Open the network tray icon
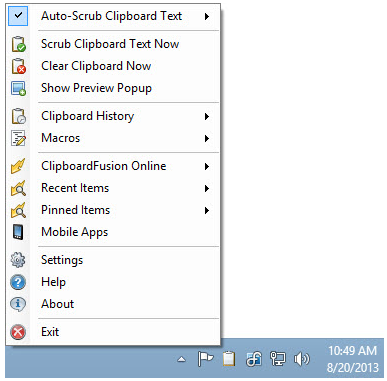The image size is (387, 381). (x=277, y=359)
